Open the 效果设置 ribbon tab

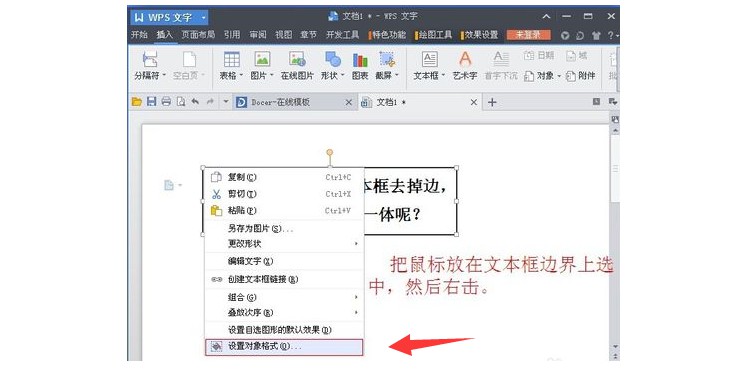pos(480,35)
